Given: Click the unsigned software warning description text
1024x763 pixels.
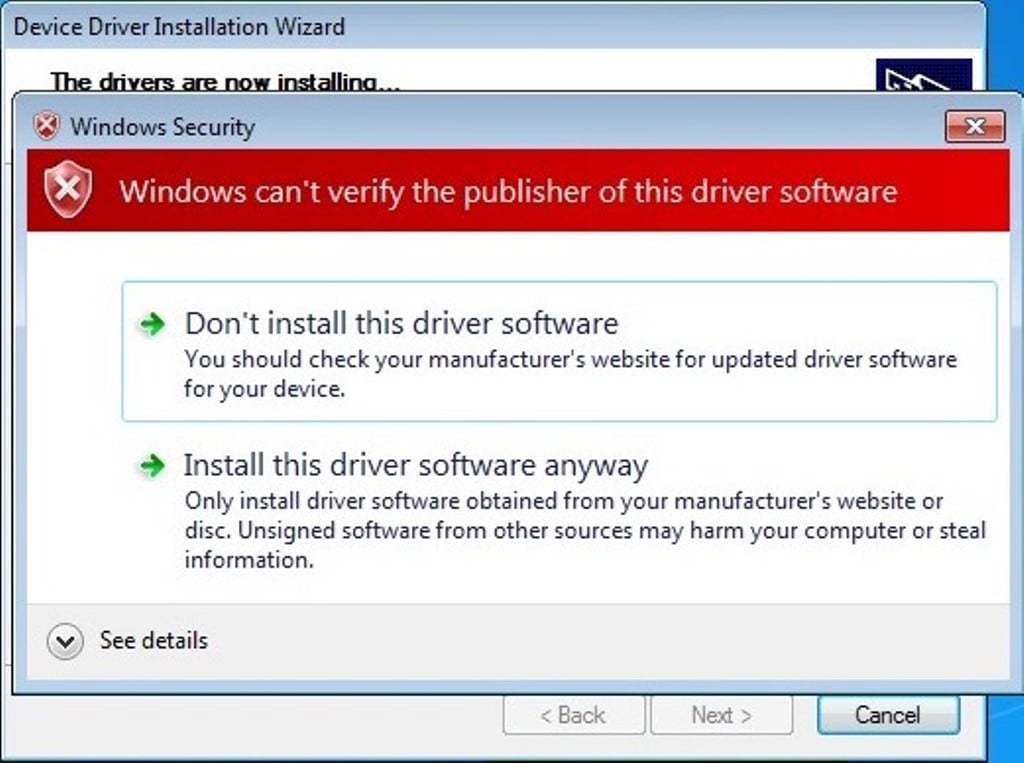Looking at the screenshot, I should pyautogui.click(x=585, y=530).
